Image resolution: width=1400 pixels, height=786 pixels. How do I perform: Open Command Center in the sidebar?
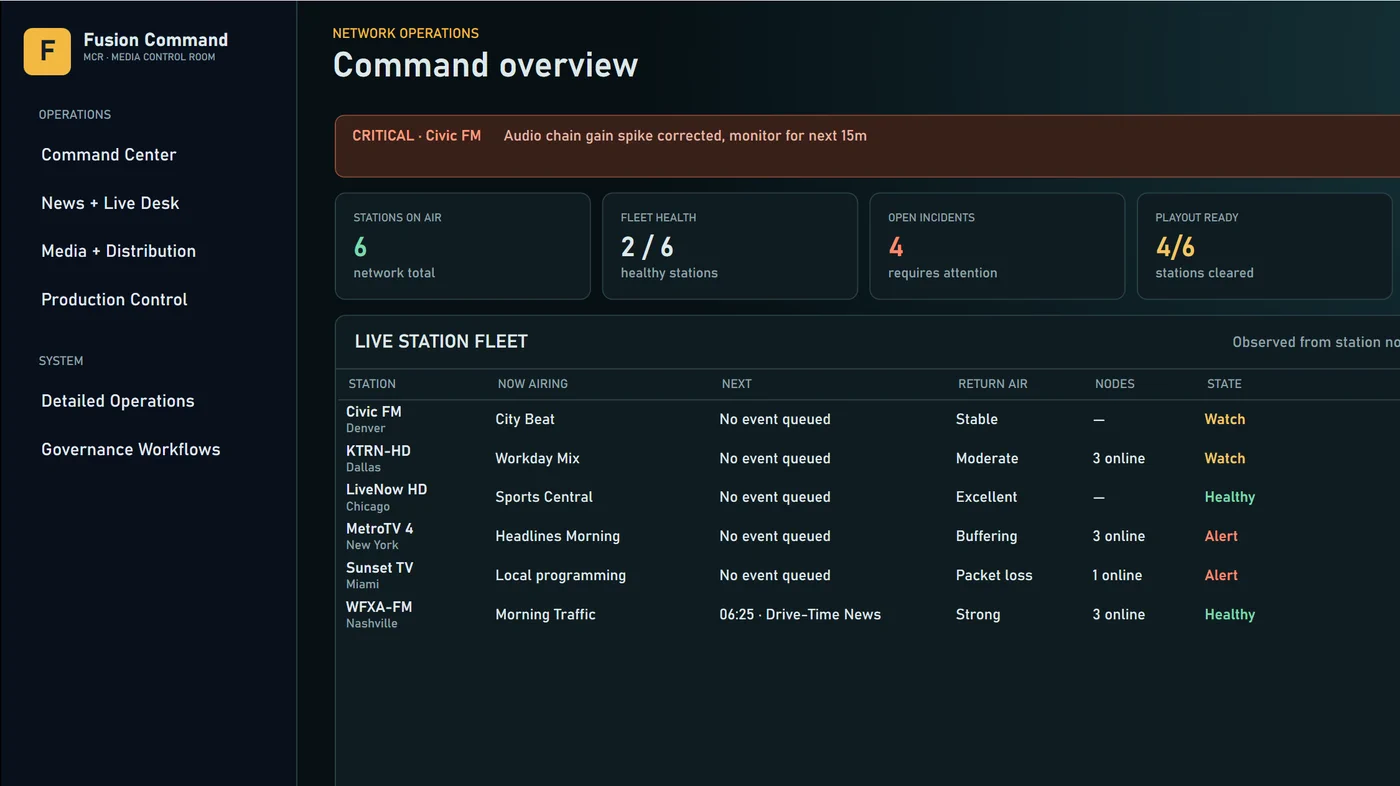coord(109,155)
